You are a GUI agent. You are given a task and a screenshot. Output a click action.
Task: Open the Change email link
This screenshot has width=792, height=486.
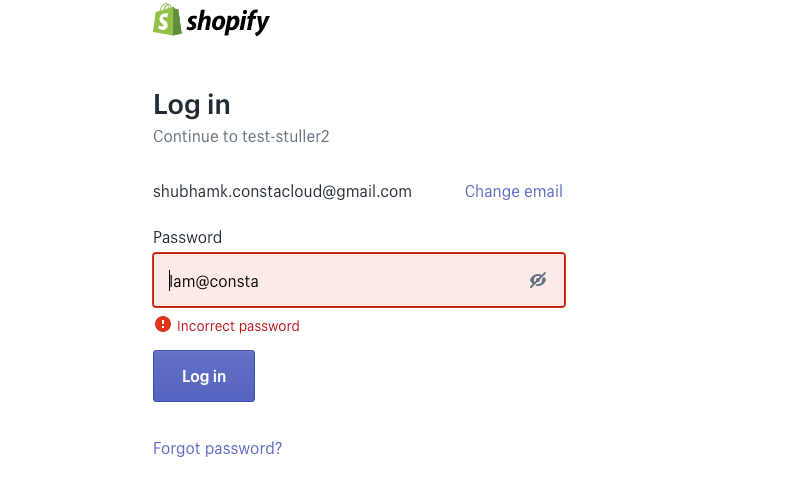tap(513, 191)
